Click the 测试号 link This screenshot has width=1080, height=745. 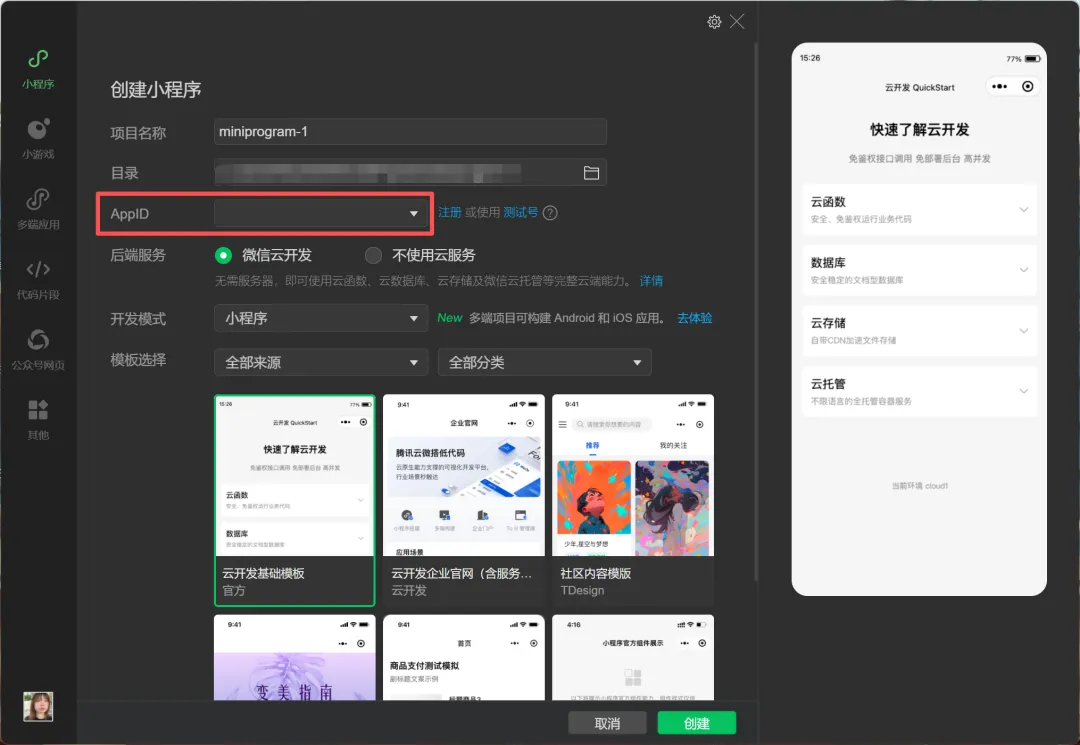(520, 213)
